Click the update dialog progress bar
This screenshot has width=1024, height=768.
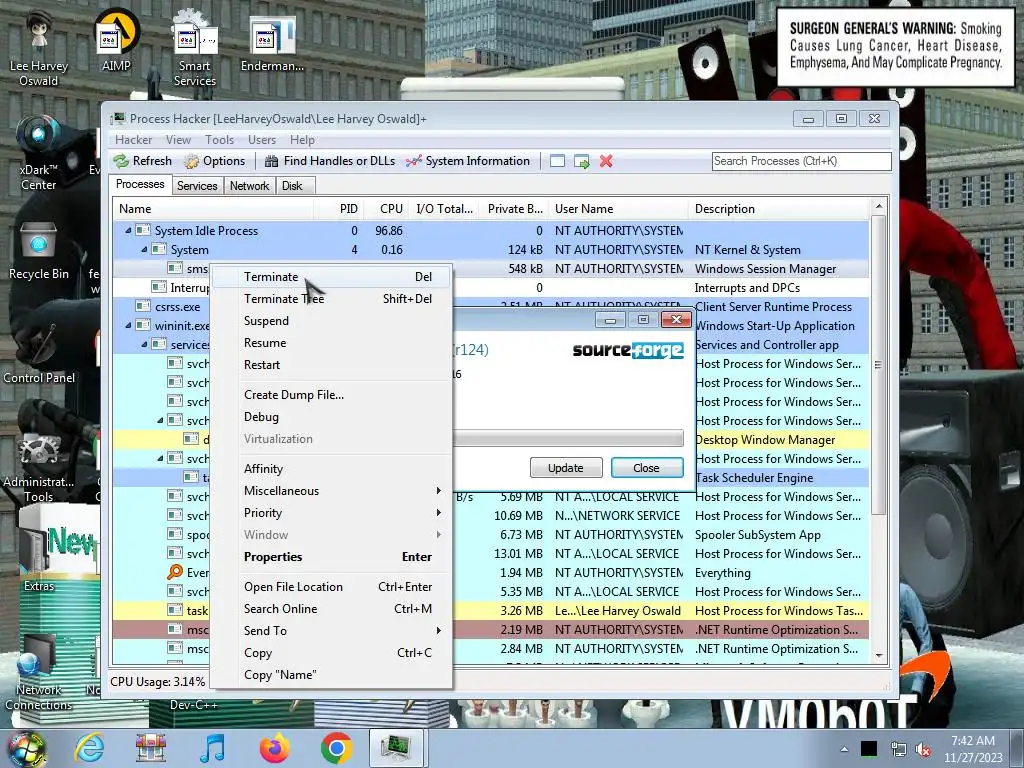pos(568,438)
